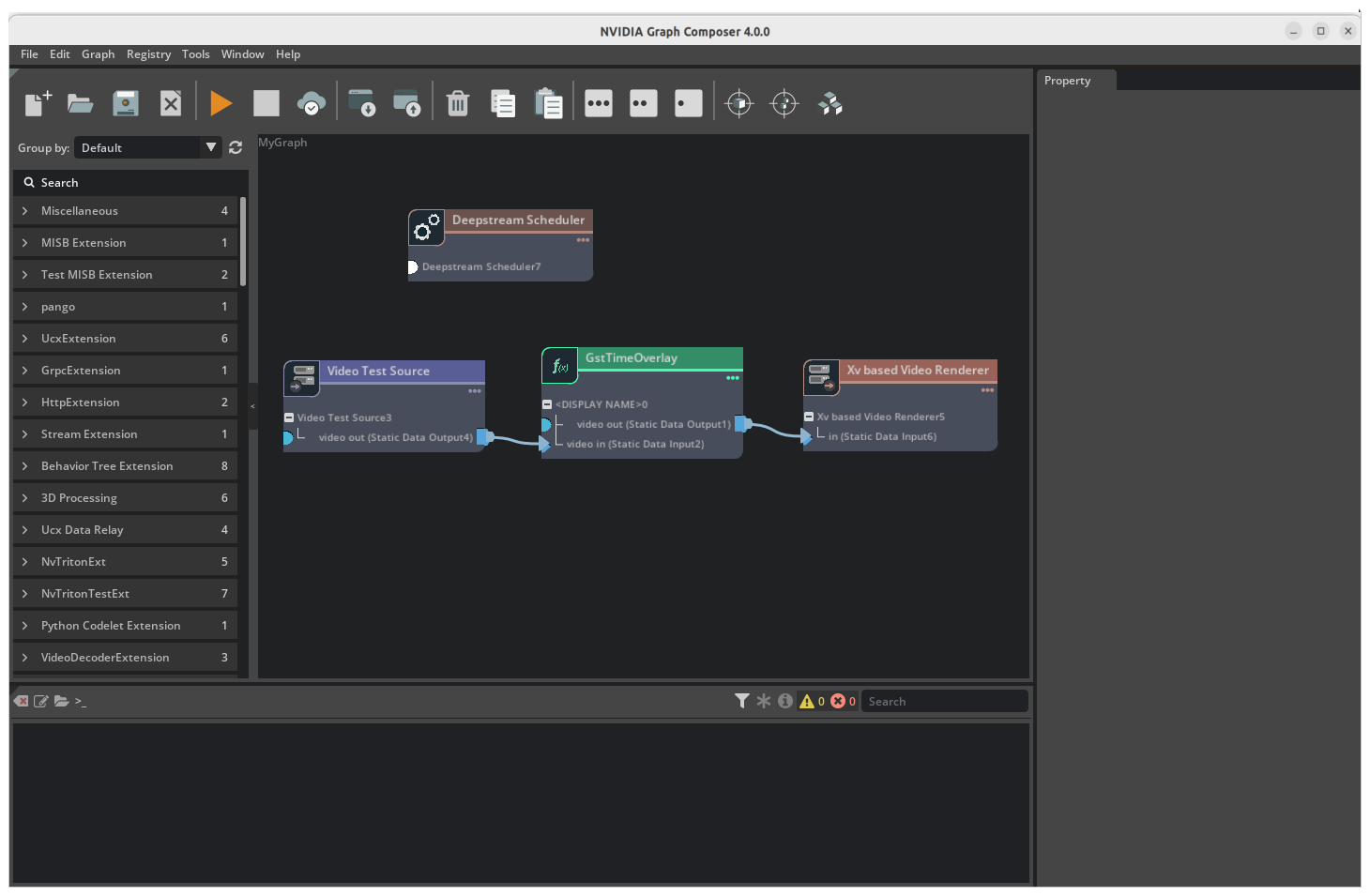
Task: Paste using the clipboard icon
Action: [548, 103]
